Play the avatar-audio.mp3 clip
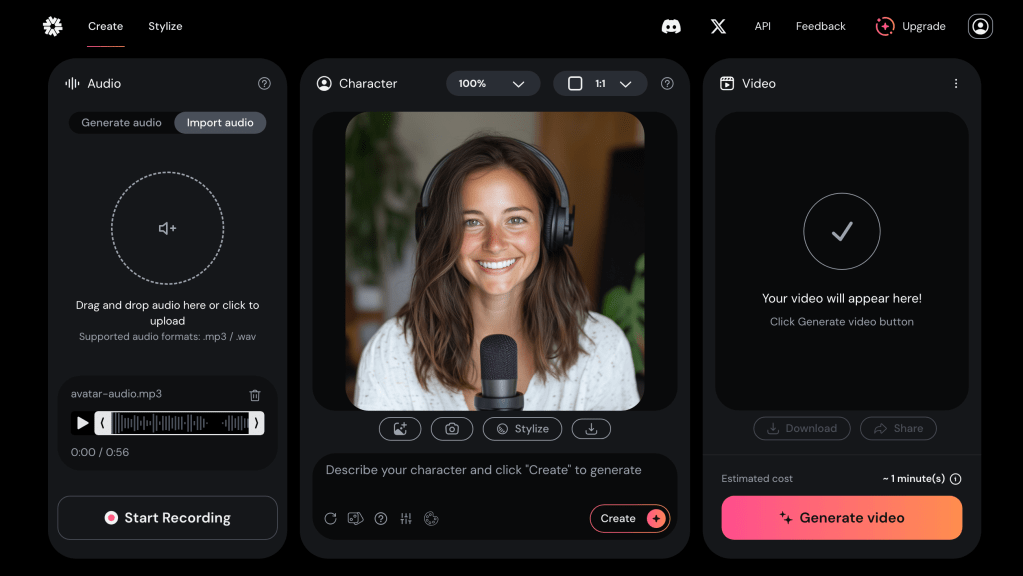1023x576 pixels. coord(82,423)
